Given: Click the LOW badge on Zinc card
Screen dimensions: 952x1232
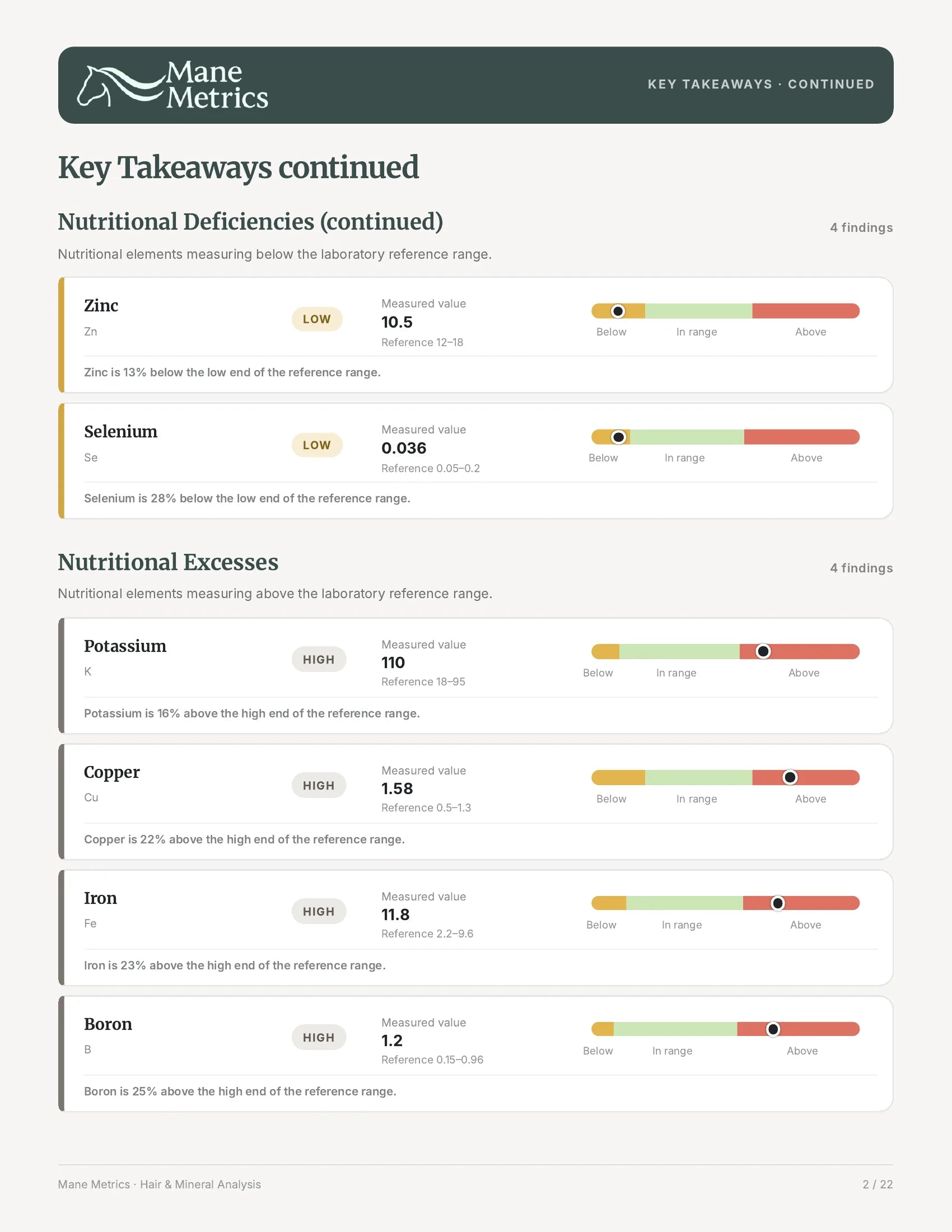Looking at the screenshot, I should click(317, 319).
